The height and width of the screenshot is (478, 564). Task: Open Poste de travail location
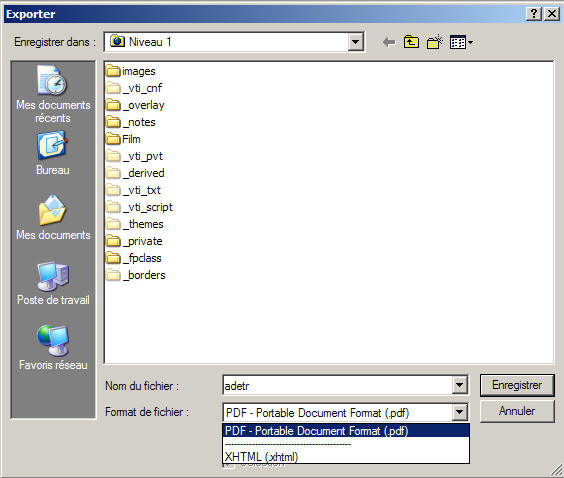(53, 283)
